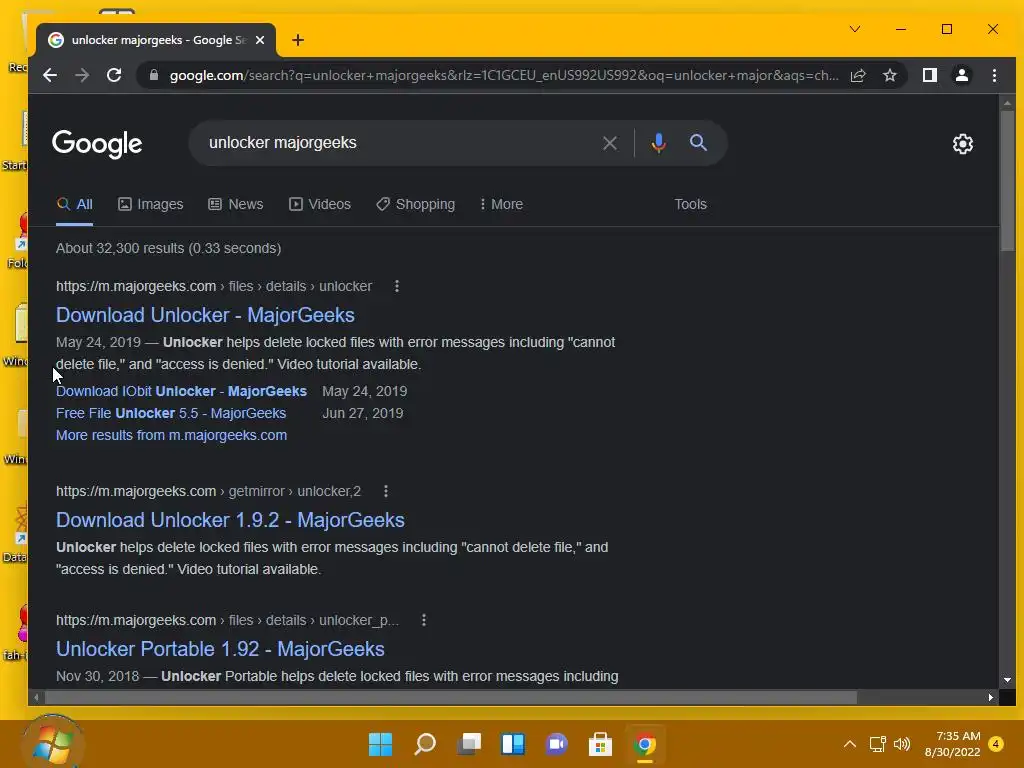
Task: Open the tab search chevron
Action: pyautogui.click(x=855, y=29)
